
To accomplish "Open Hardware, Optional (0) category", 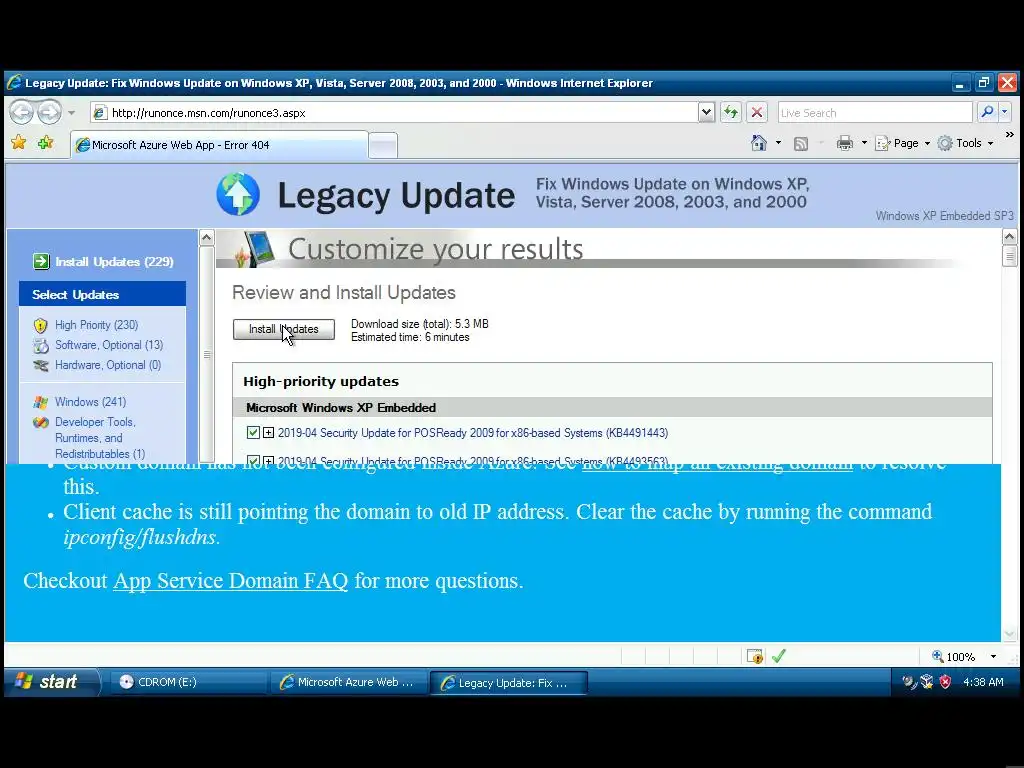I will tap(108, 365).
